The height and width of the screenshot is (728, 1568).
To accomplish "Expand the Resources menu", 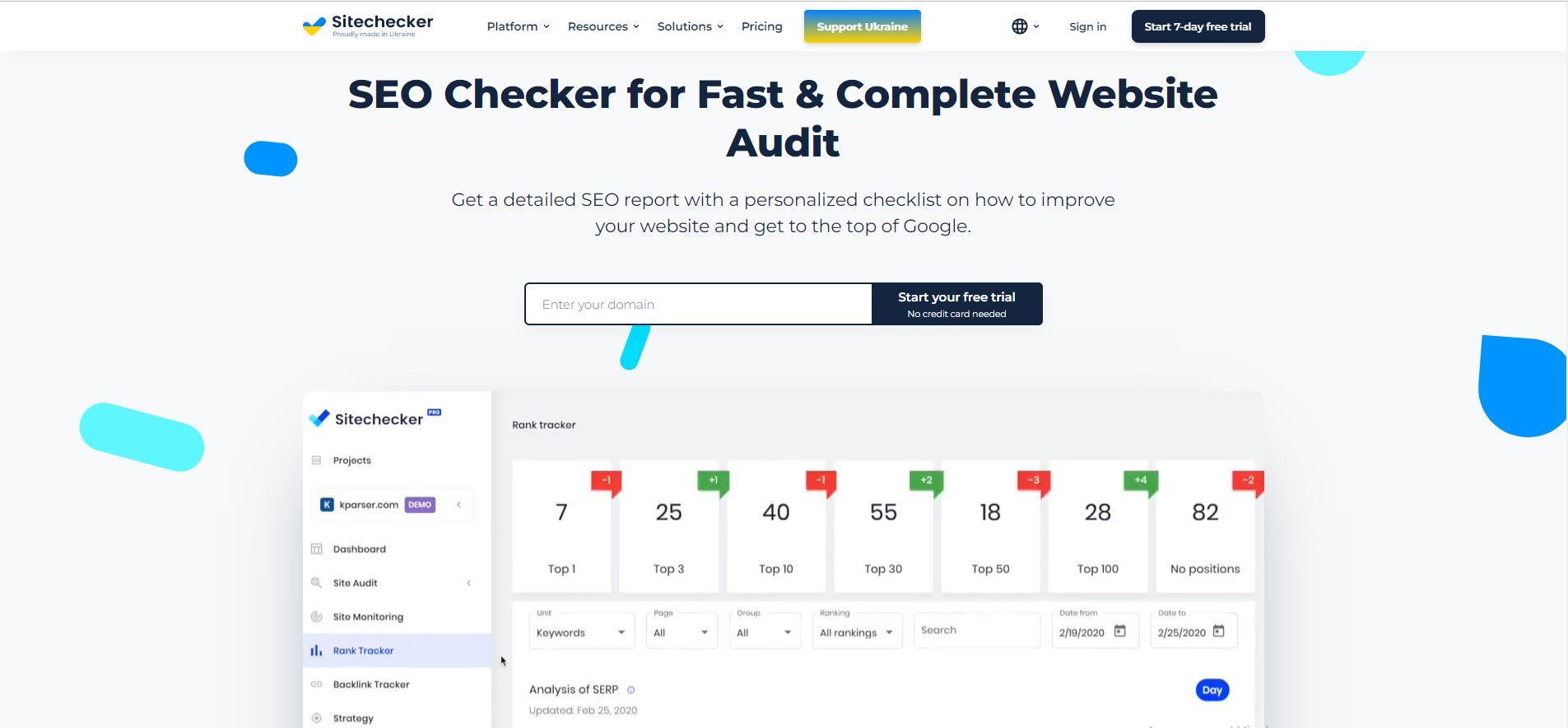I will 603,26.
